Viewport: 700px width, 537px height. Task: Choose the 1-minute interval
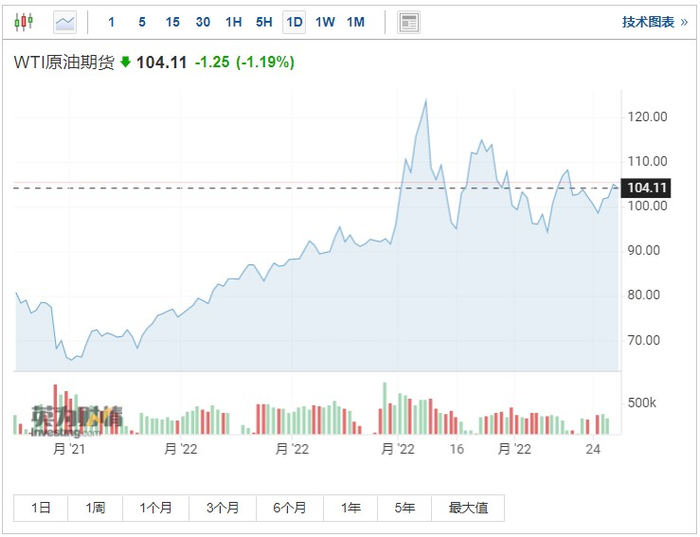111,22
